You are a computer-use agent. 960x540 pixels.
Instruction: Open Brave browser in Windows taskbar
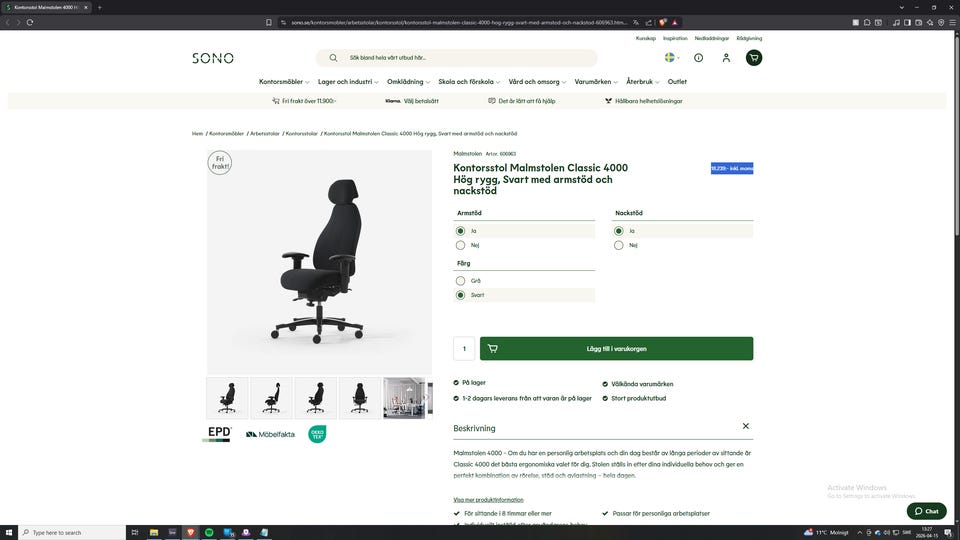(190, 532)
